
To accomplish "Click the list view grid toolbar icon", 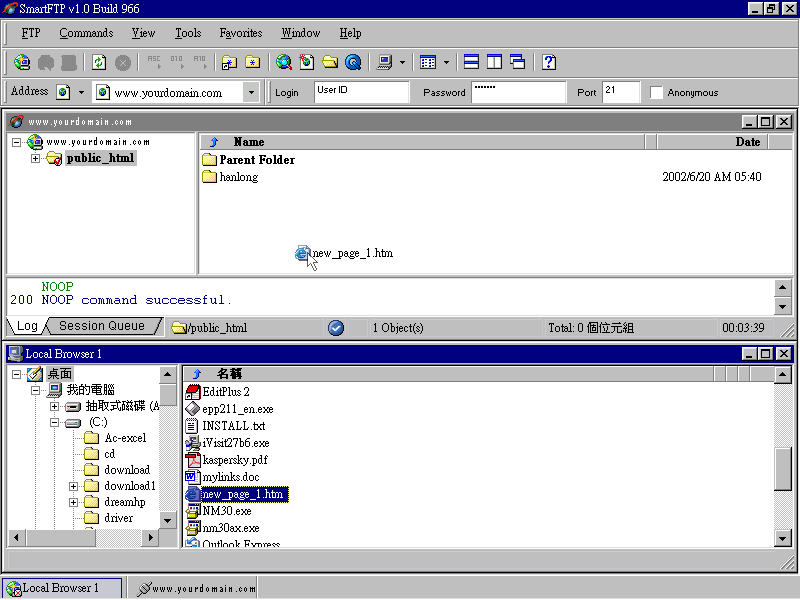I will coord(428,62).
